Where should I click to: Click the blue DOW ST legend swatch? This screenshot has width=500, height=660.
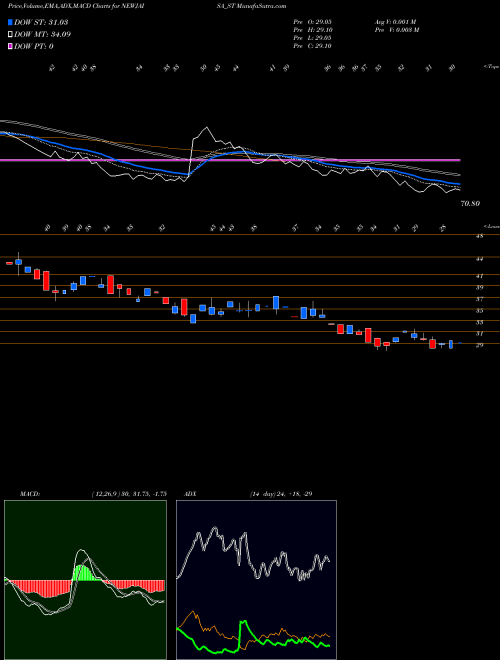coord(10,22)
